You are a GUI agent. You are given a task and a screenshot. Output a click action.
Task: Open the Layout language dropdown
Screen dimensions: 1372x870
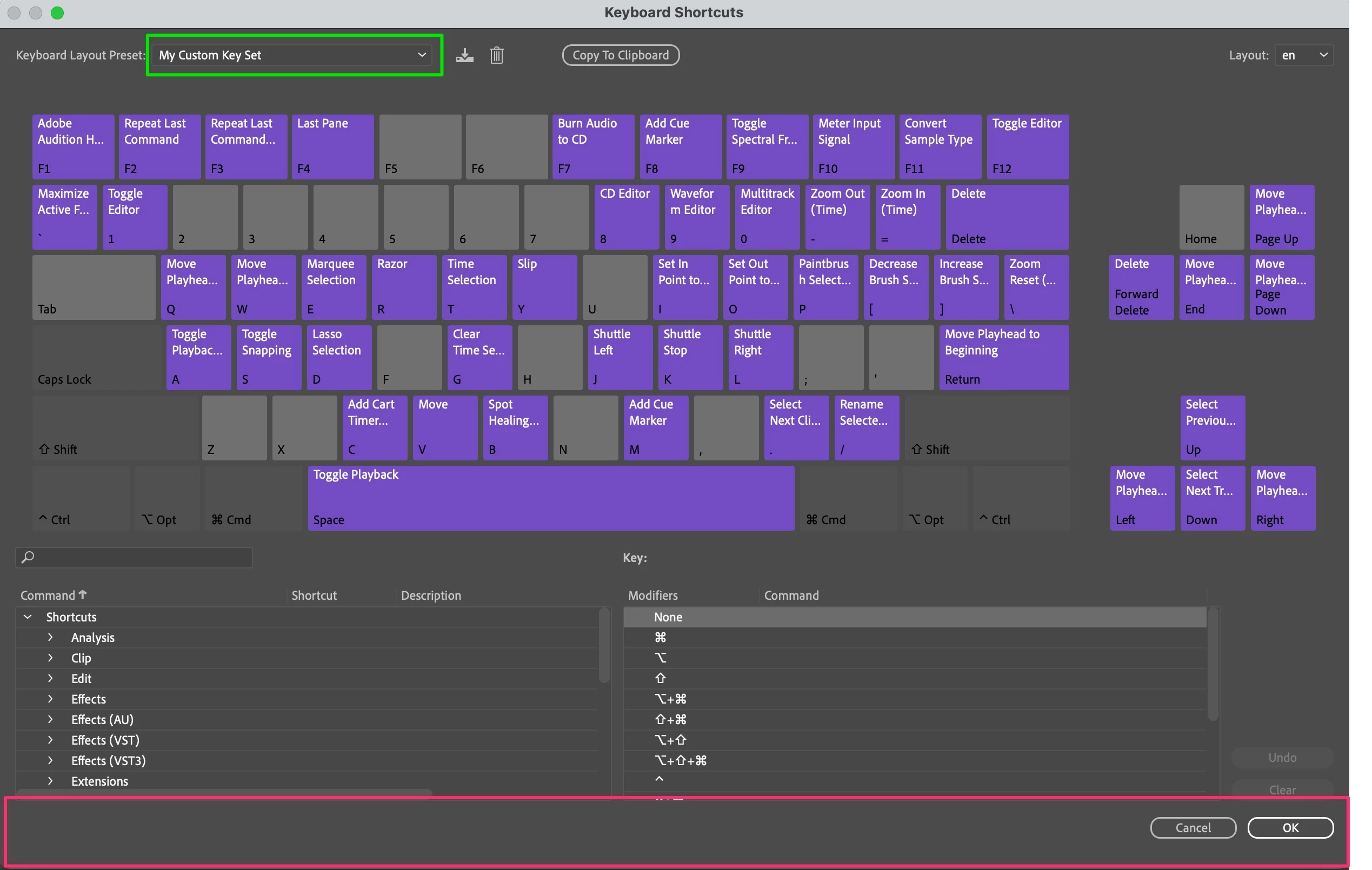point(1304,55)
